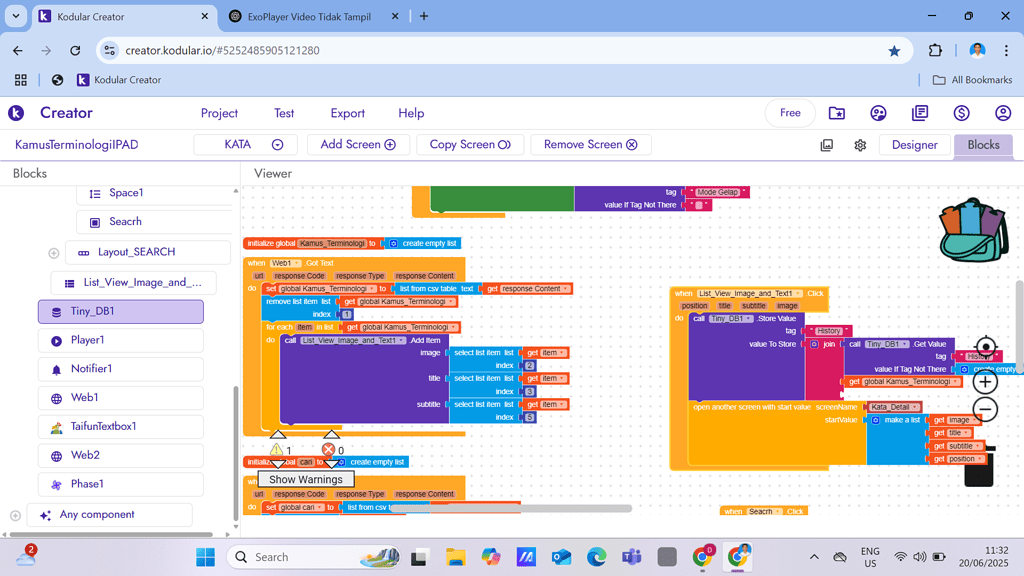
Task: Open the Export menu
Action: 347,113
